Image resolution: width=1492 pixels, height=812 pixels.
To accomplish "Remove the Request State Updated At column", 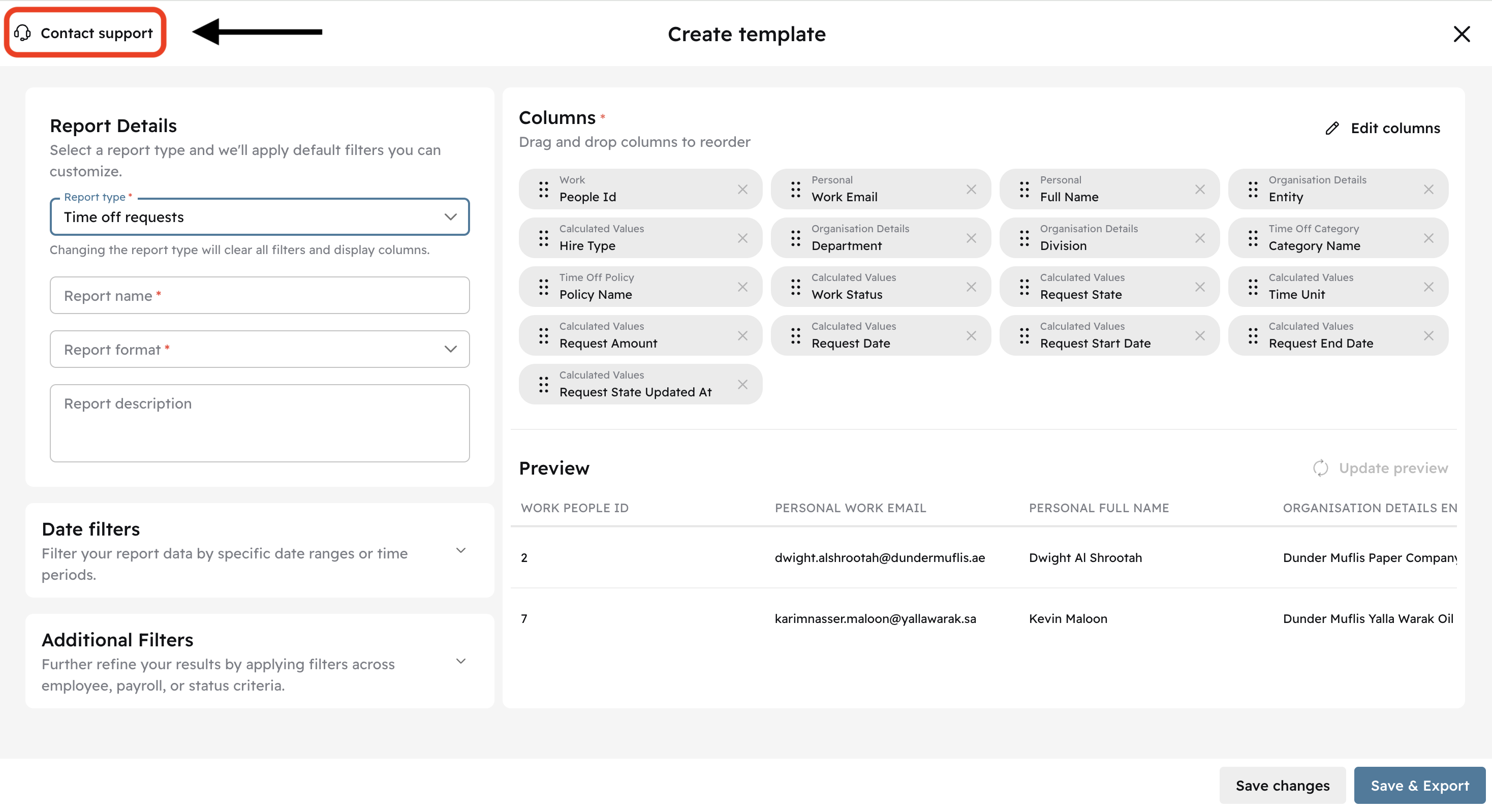I will (x=742, y=385).
